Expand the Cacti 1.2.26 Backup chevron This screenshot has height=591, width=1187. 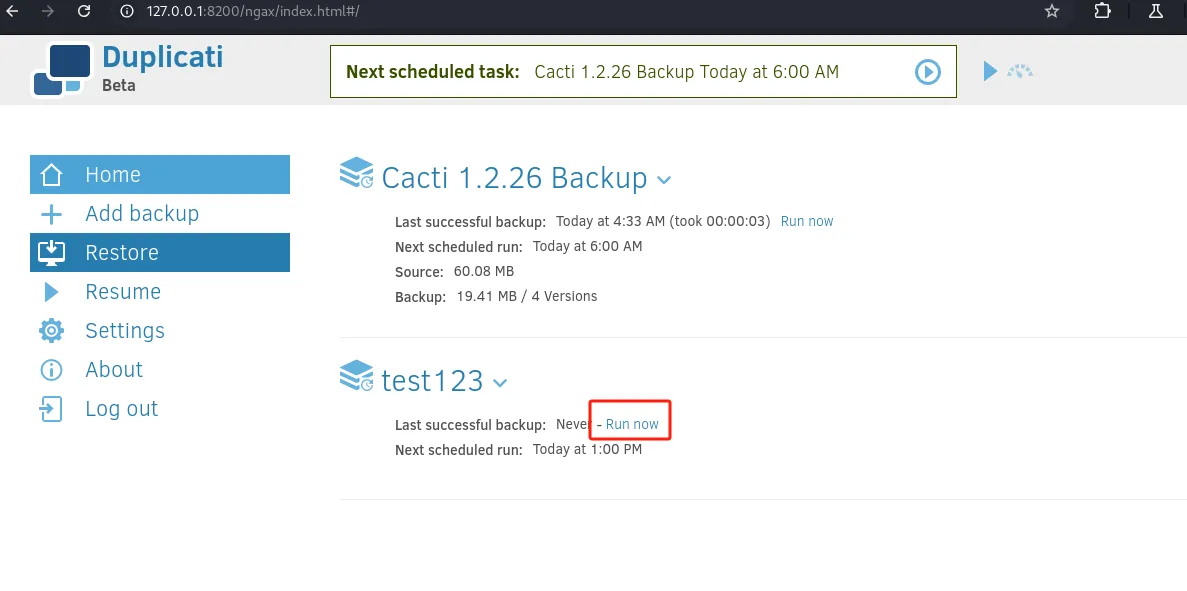pyautogui.click(x=664, y=180)
